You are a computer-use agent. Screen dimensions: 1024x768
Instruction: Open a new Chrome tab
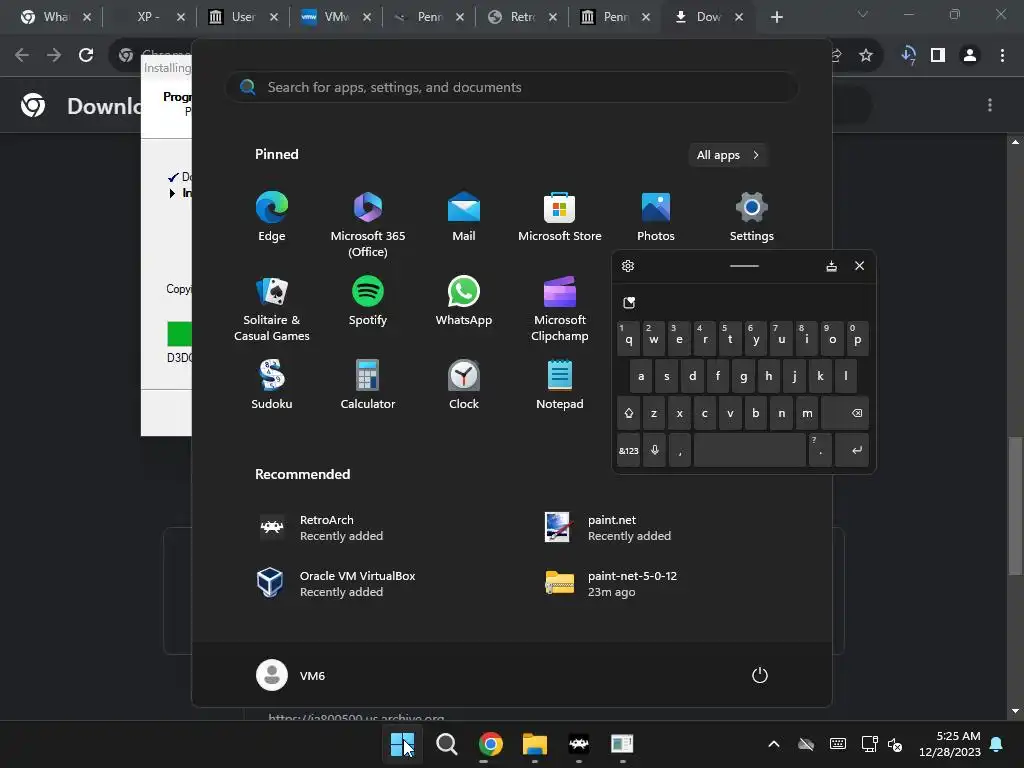click(x=776, y=17)
